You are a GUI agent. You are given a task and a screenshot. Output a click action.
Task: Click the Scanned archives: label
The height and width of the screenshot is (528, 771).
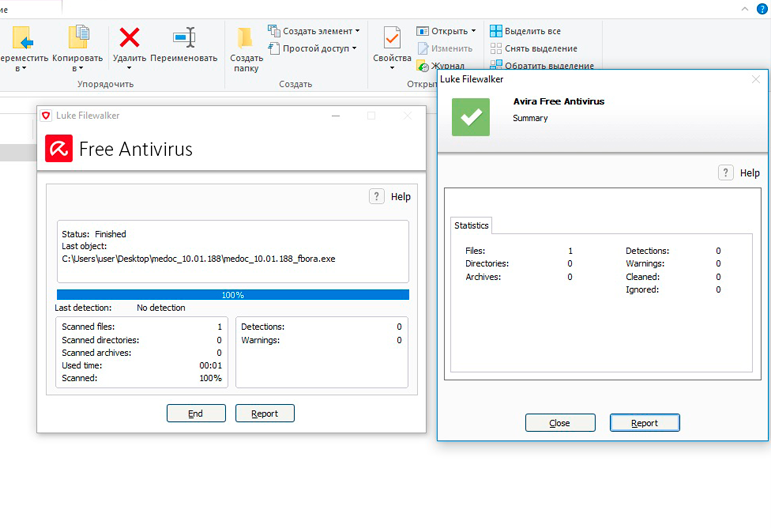coord(96,353)
